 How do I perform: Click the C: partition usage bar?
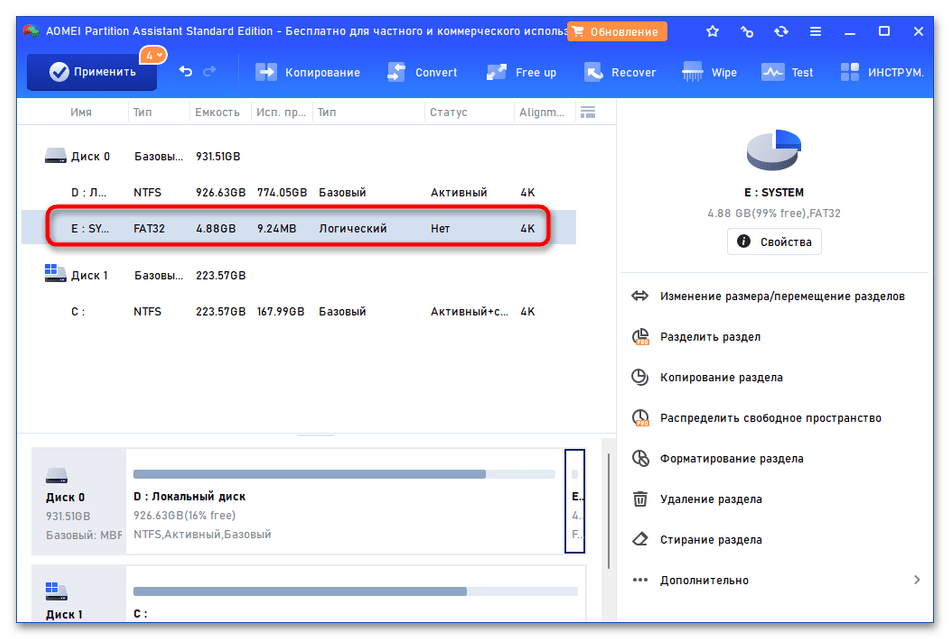[355, 591]
